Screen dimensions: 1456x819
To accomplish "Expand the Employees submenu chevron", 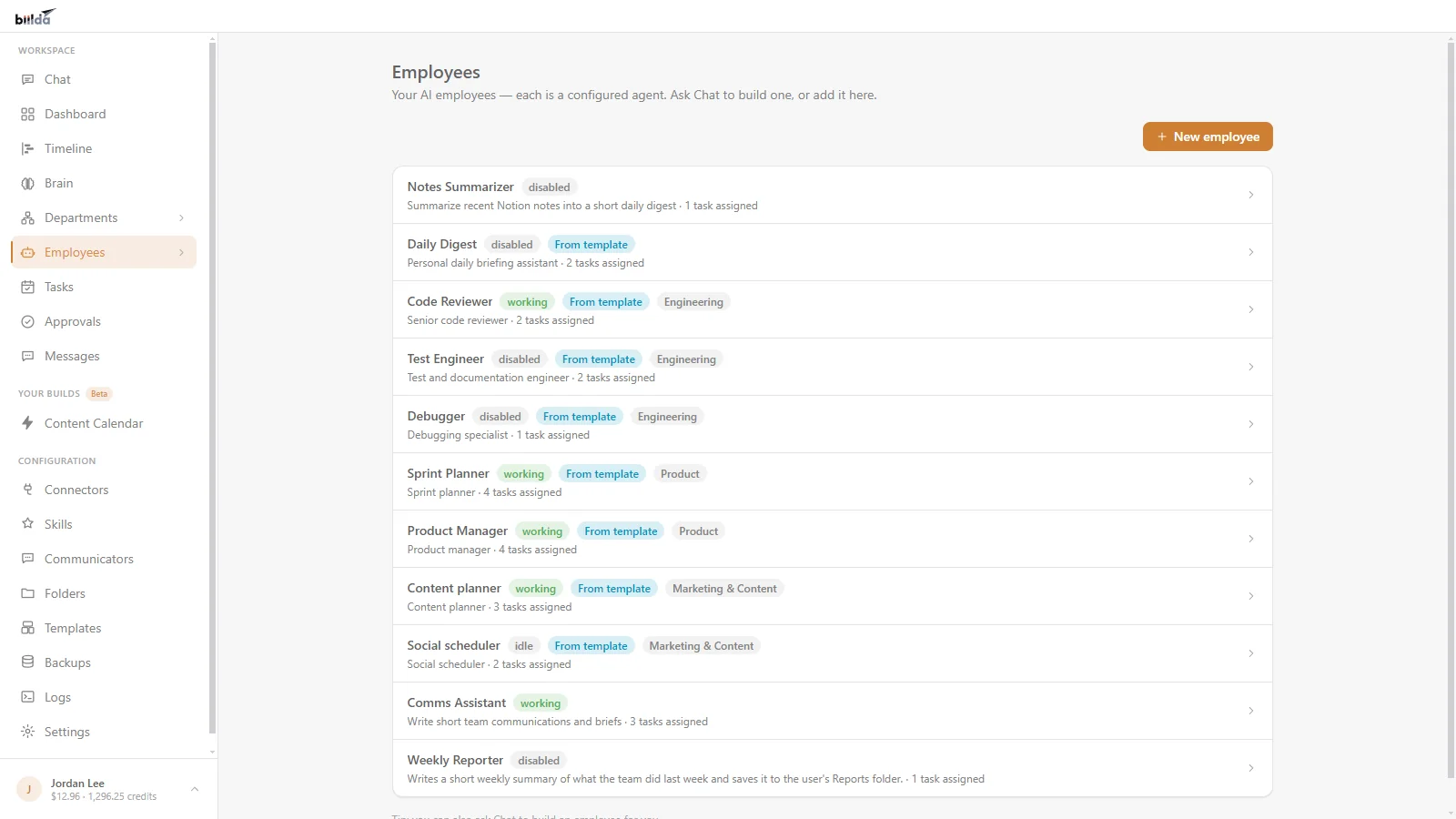I will 182,252.
